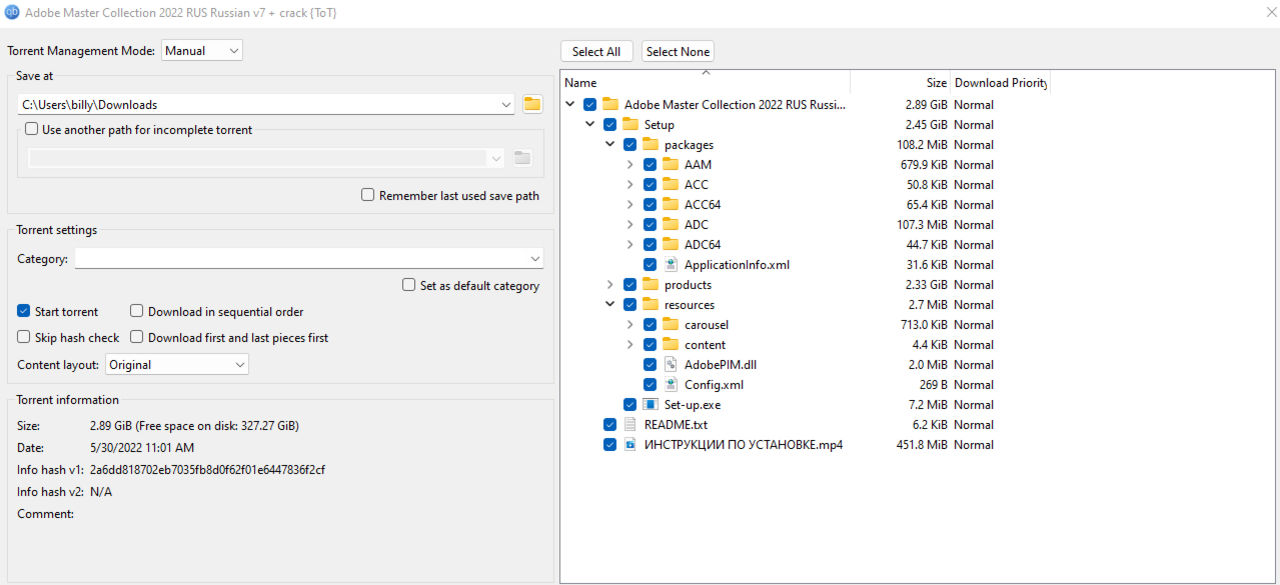Click the qBittorrent logo in the title bar
The width and height of the screenshot is (1280, 585).
pos(13,12)
